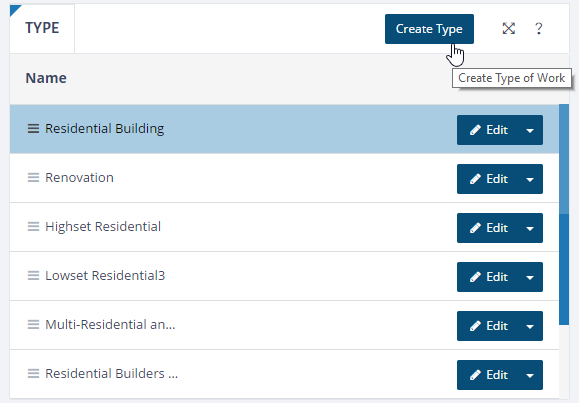579x403 pixels.
Task: Select the Highset Residential row name
Action: (x=103, y=226)
